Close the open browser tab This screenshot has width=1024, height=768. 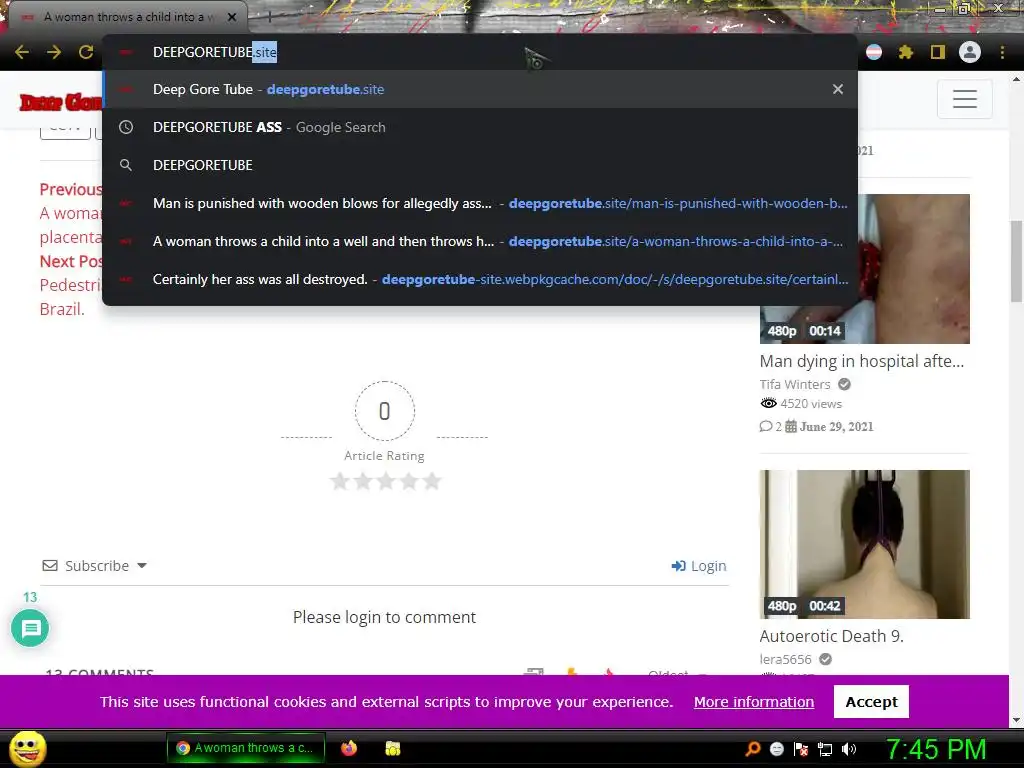point(232,18)
